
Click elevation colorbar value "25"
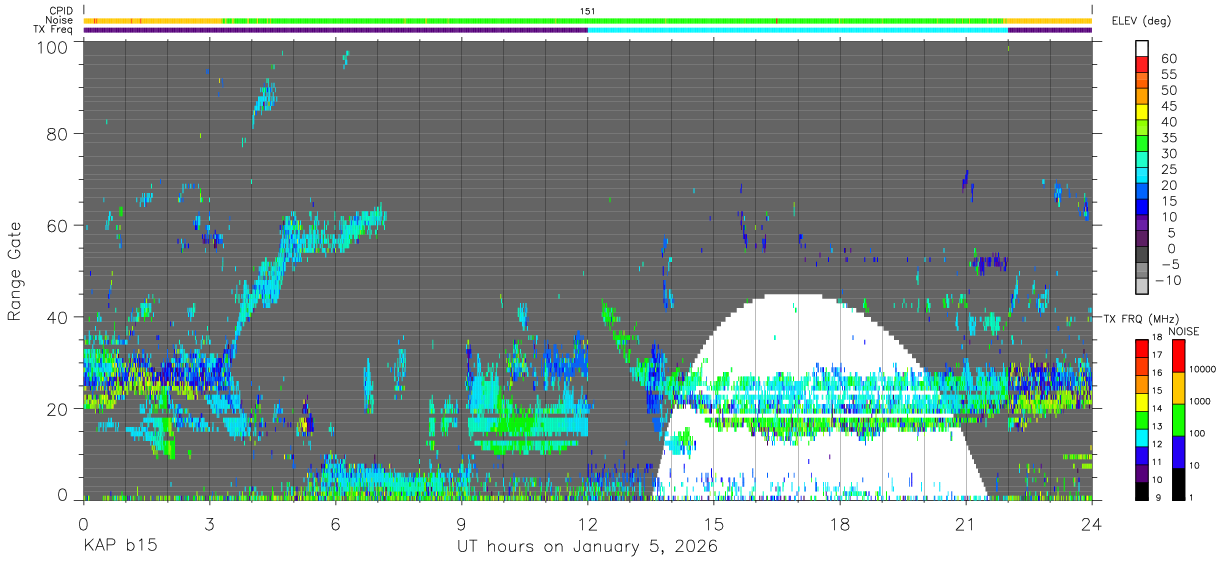pos(1168,170)
